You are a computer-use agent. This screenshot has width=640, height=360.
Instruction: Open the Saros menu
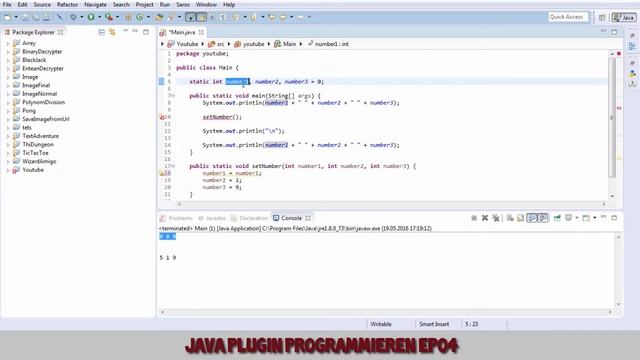point(183,4)
